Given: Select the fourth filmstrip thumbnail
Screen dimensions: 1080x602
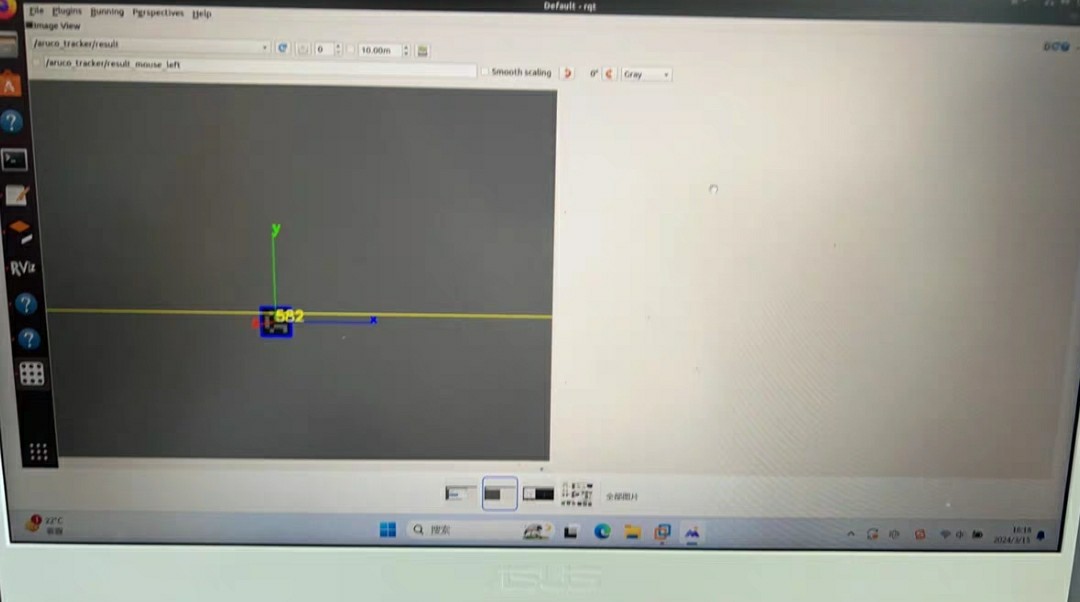Looking at the screenshot, I should [577, 494].
